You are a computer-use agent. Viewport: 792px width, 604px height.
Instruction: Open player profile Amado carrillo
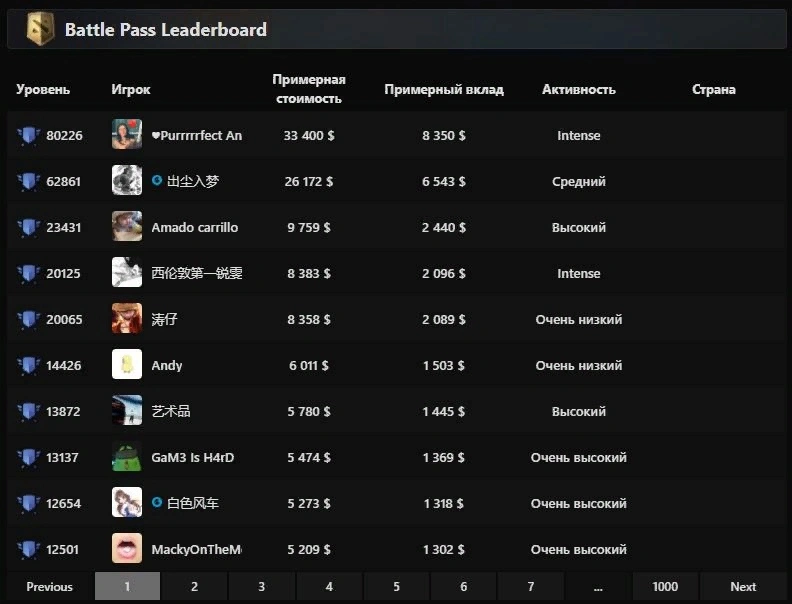coord(194,227)
